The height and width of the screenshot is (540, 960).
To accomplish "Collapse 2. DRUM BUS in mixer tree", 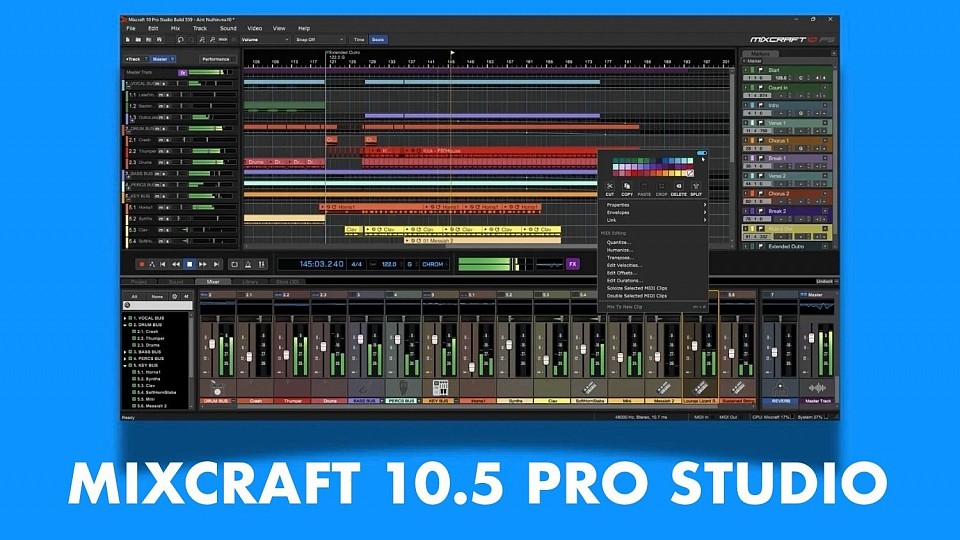I will click(x=126, y=325).
